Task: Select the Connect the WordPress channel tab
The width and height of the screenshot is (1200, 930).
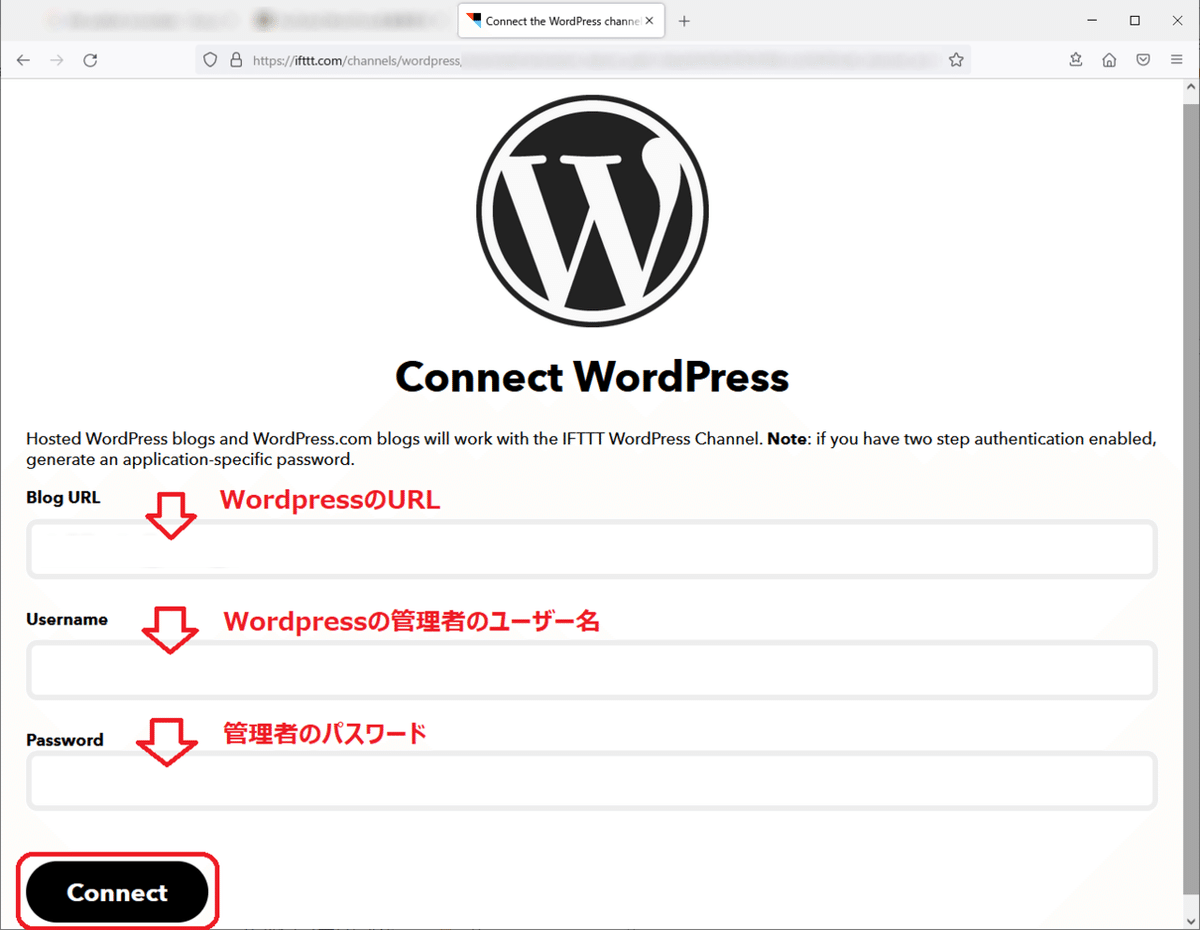Action: point(562,21)
